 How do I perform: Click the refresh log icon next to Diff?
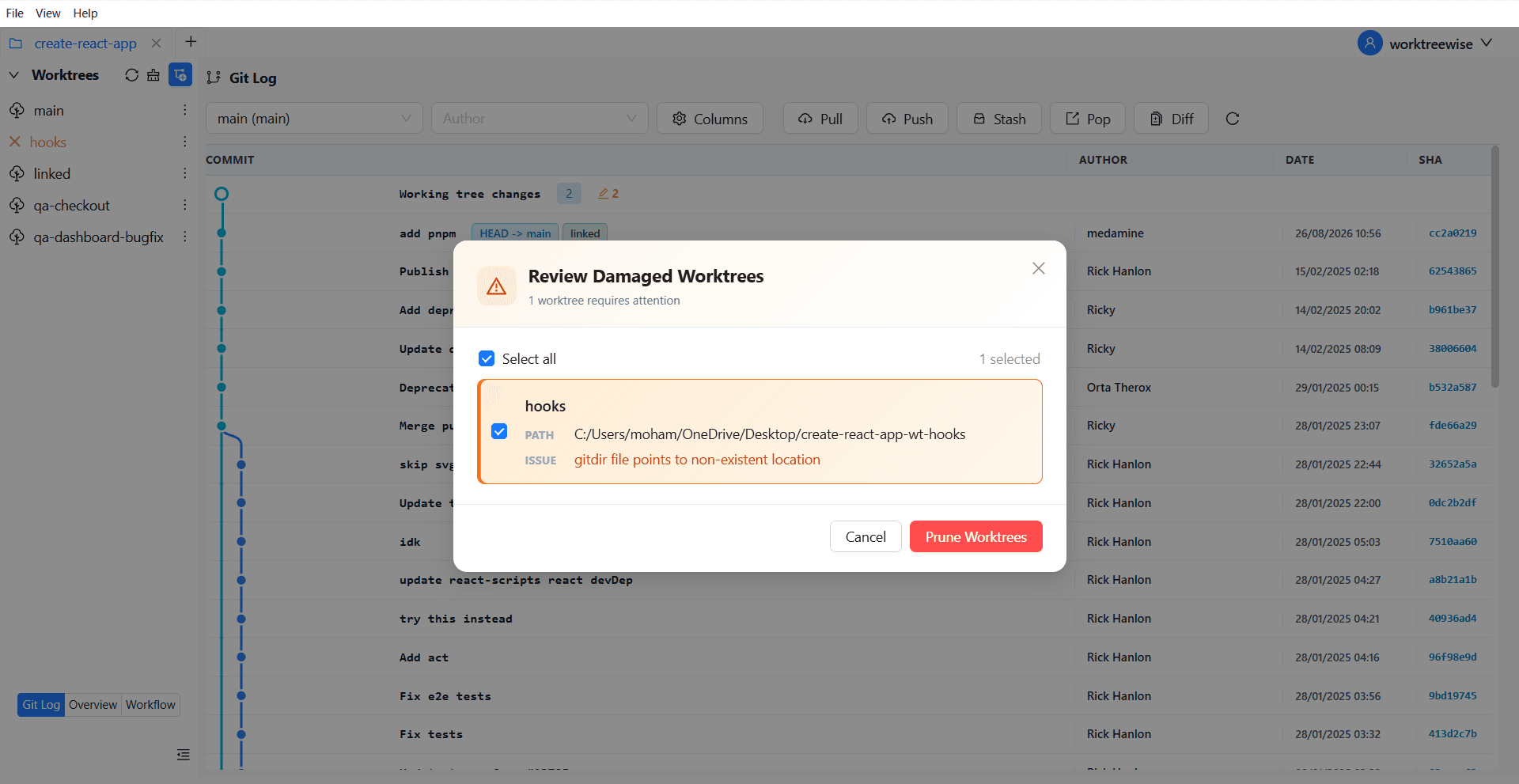pos(1233,119)
